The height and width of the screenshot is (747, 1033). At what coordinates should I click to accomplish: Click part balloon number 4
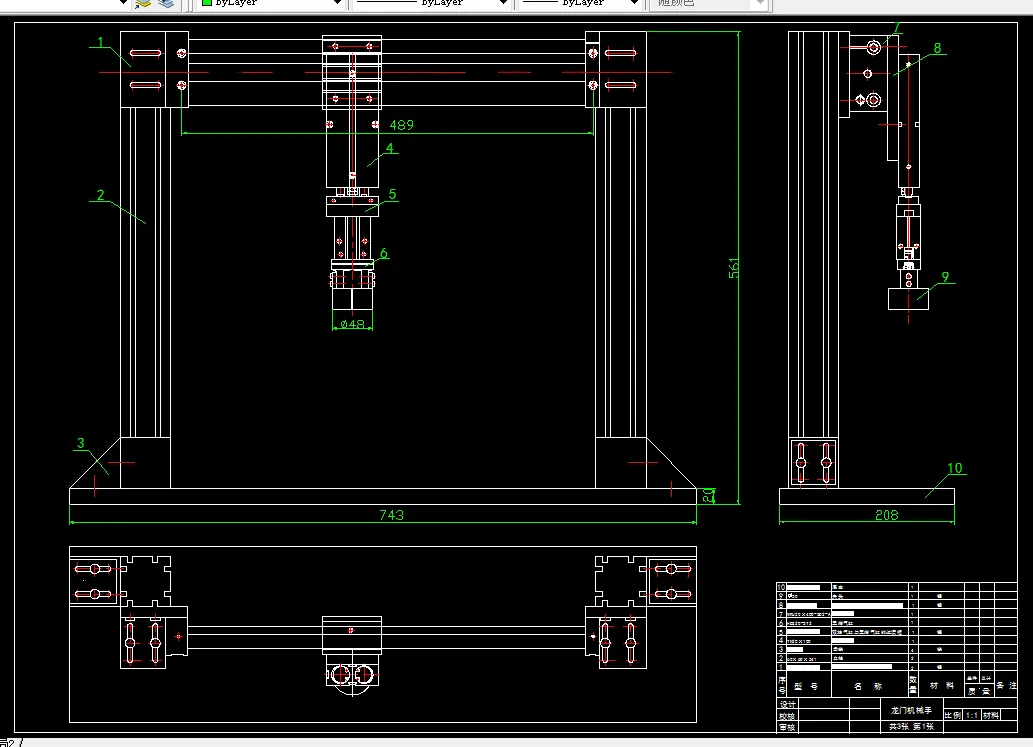tap(389, 148)
